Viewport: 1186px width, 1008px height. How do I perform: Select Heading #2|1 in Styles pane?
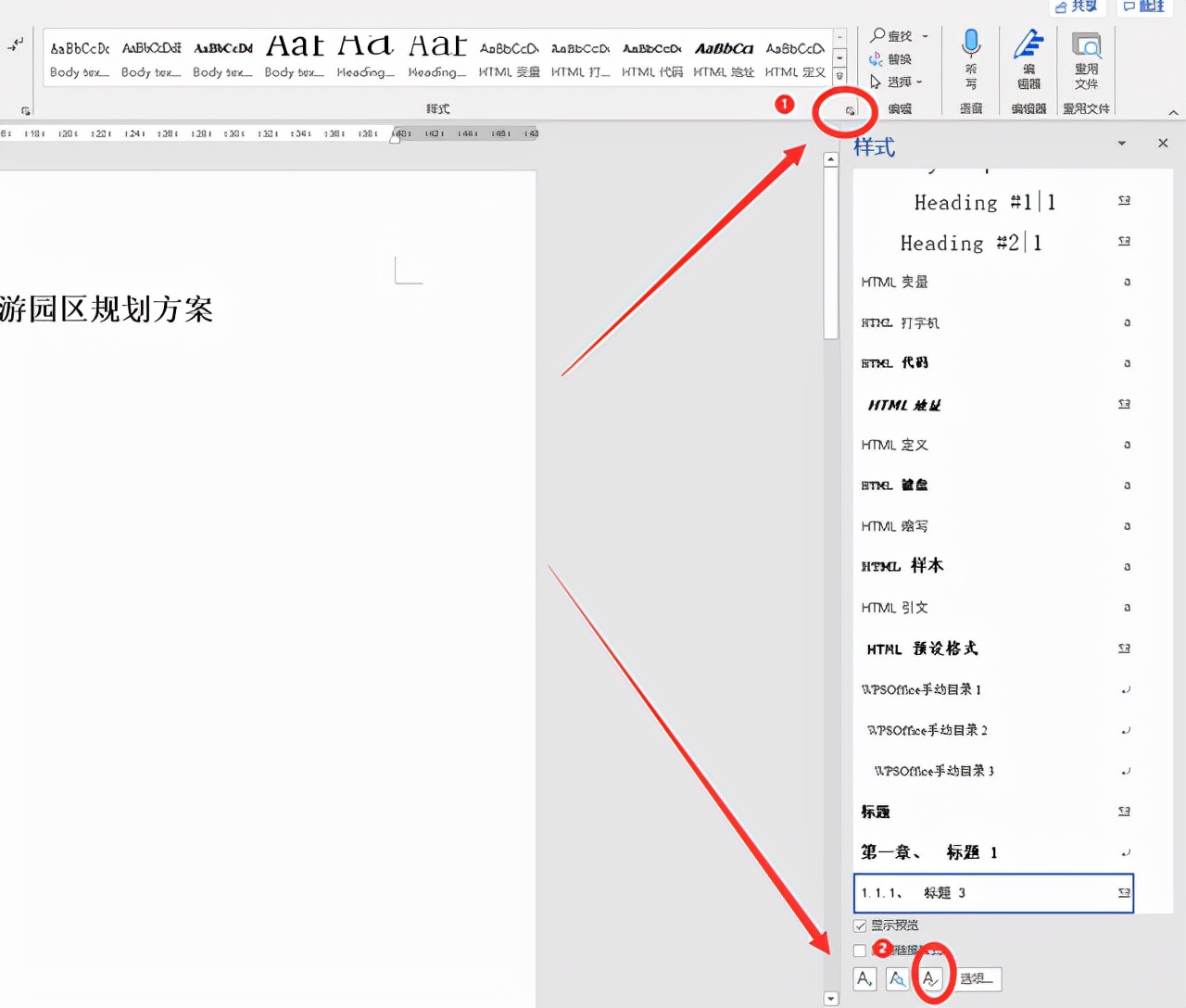pos(993,242)
